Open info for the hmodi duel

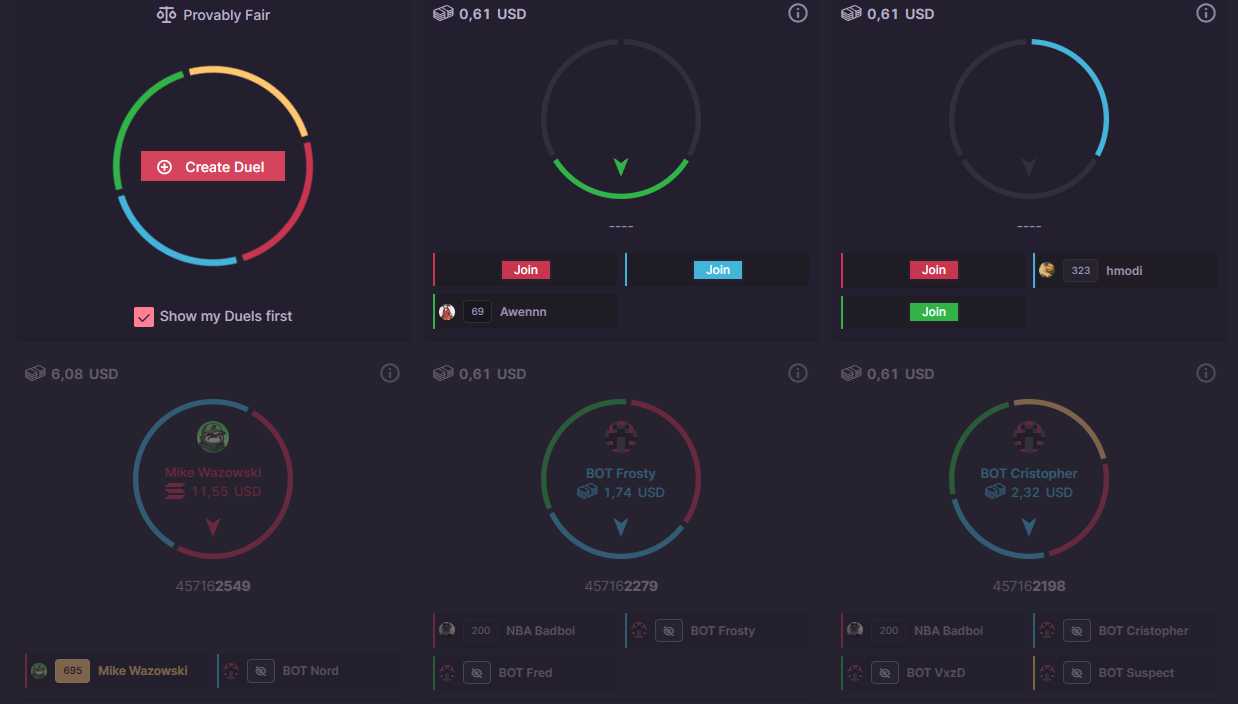(x=1206, y=13)
